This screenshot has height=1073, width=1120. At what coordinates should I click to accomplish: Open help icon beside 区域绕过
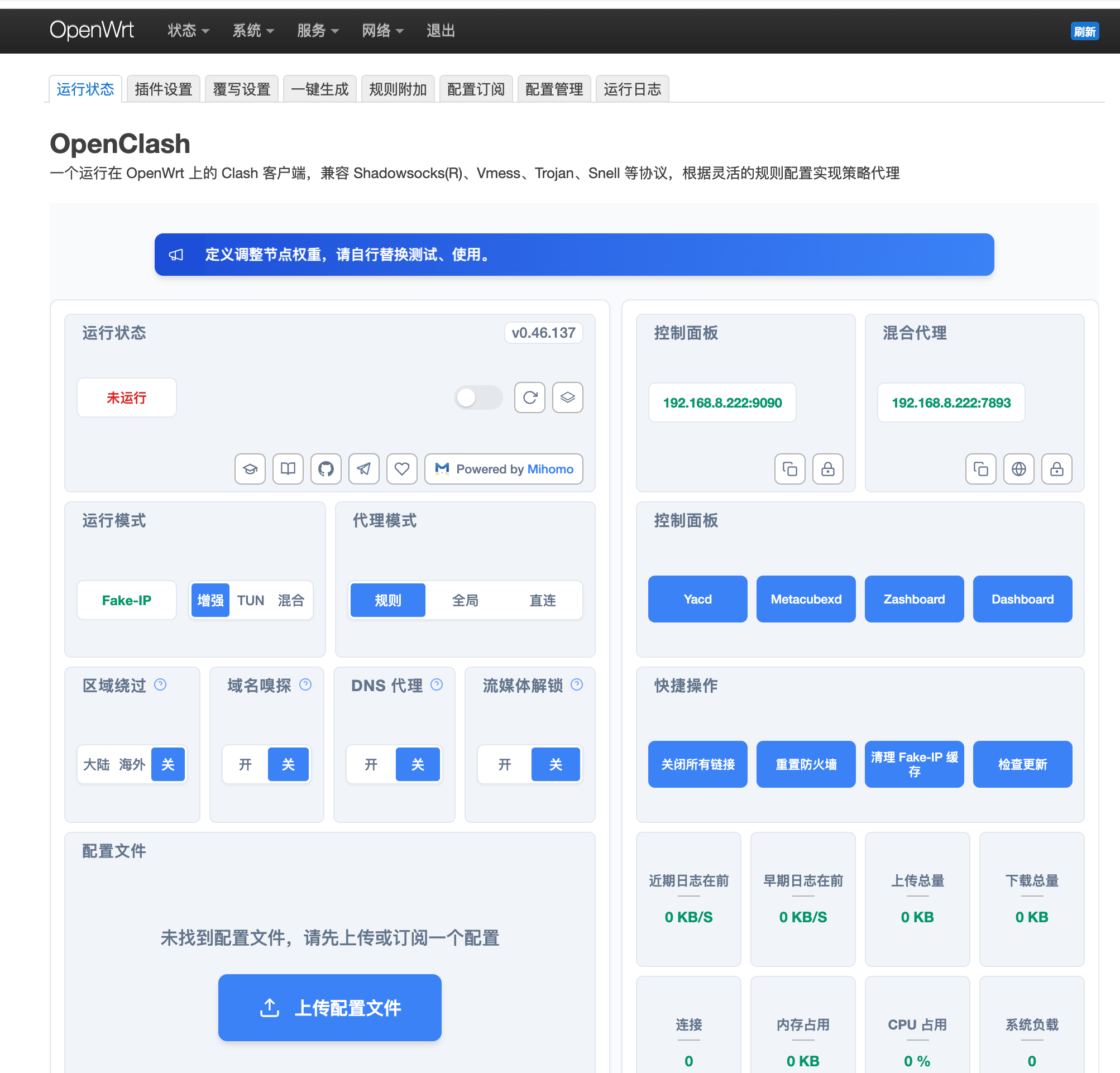tap(161, 684)
